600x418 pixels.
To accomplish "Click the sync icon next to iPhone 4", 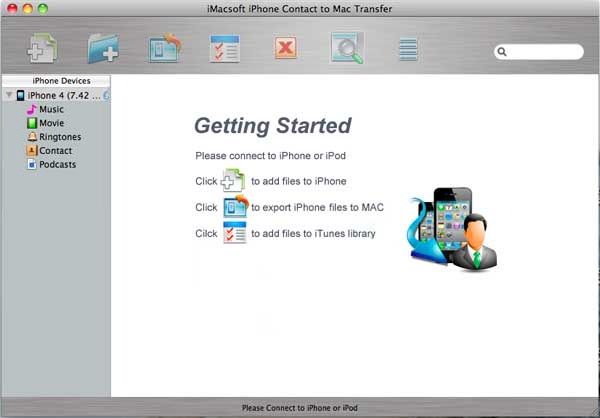I will click(106, 95).
